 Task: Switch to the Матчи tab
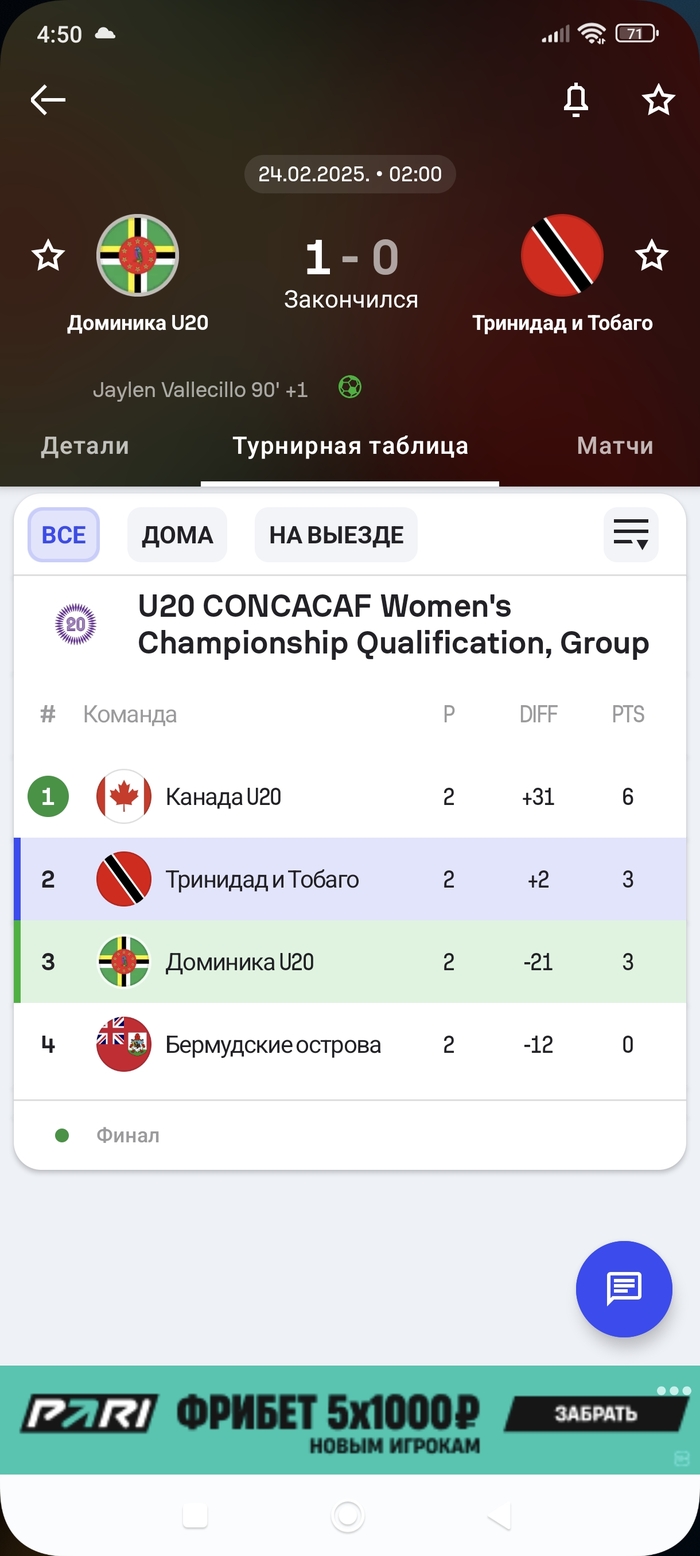[x=615, y=446]
